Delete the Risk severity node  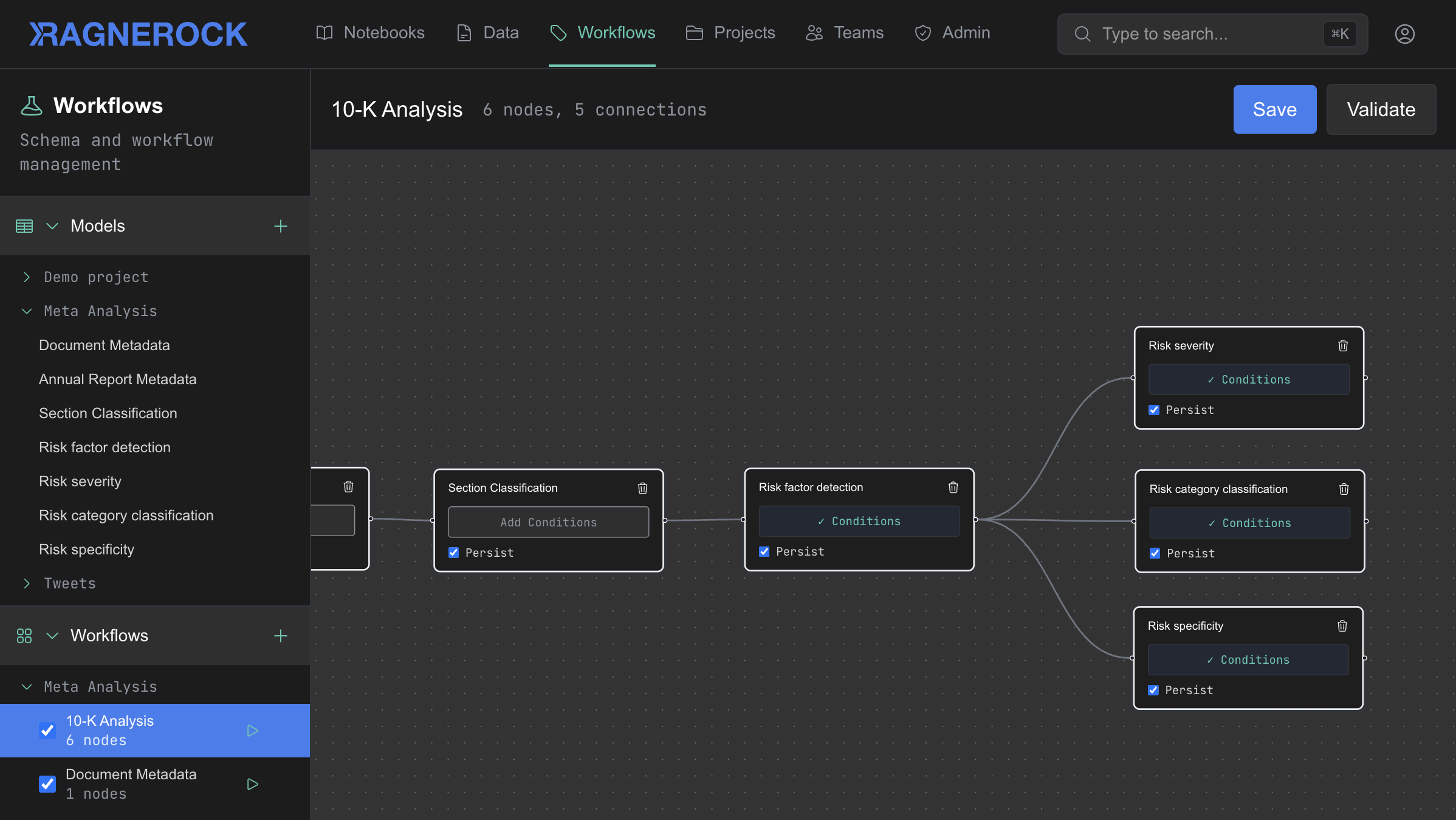(x=1343, y=345)
